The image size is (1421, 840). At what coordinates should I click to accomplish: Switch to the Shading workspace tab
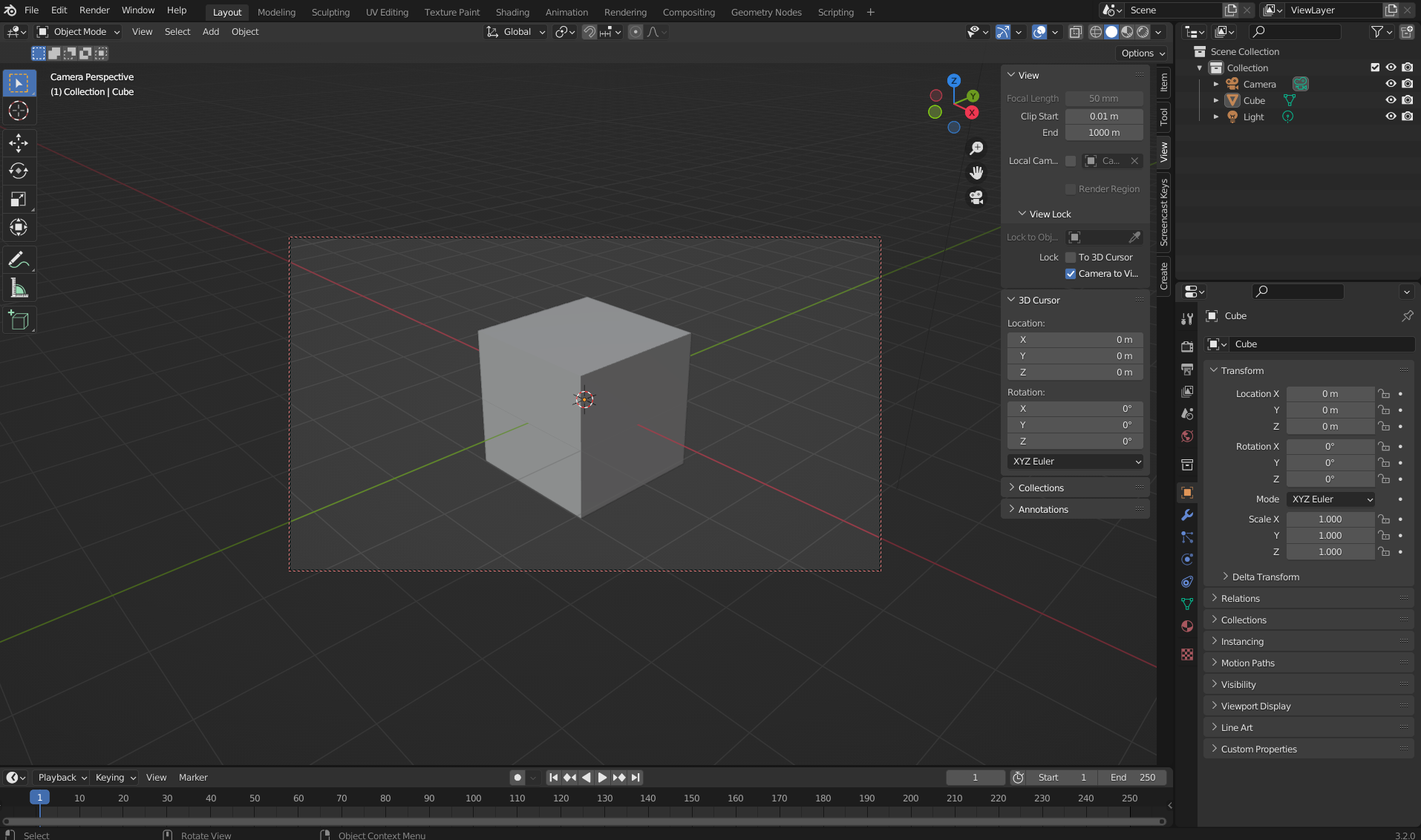512,12
